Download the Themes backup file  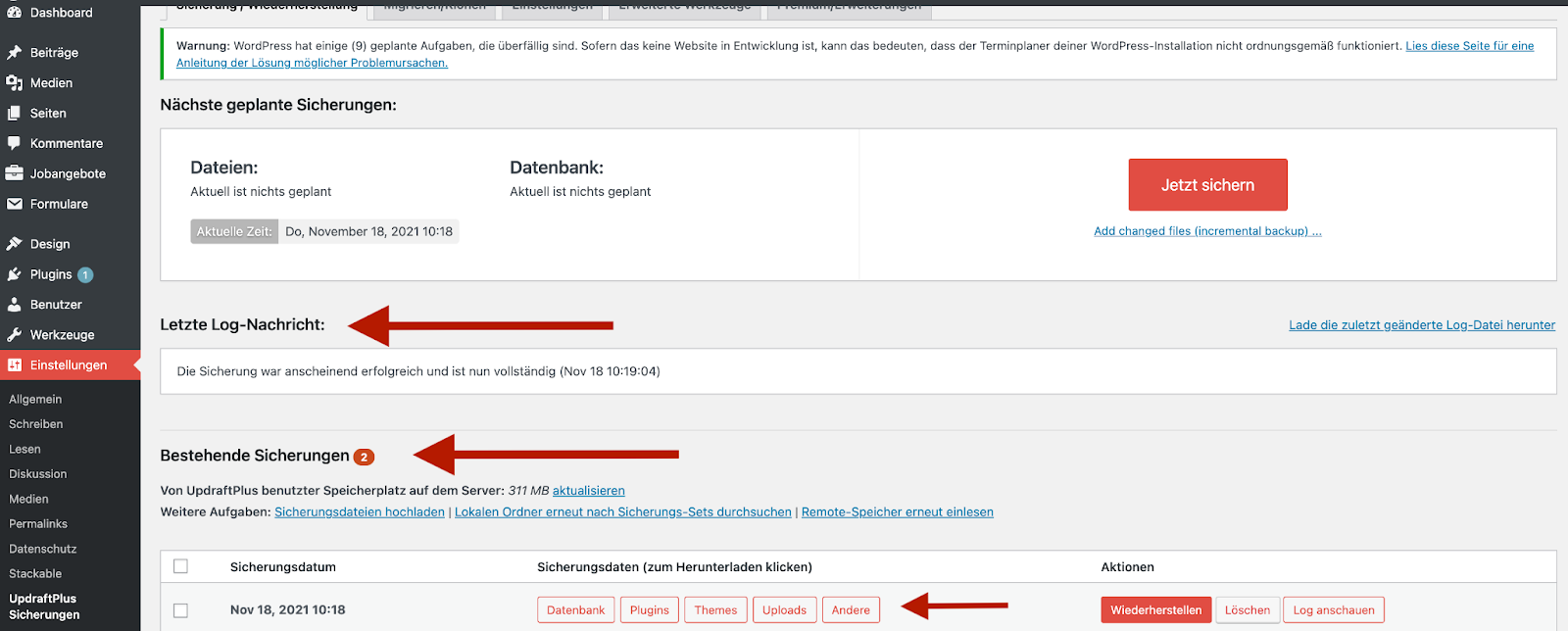click(715, 610)
